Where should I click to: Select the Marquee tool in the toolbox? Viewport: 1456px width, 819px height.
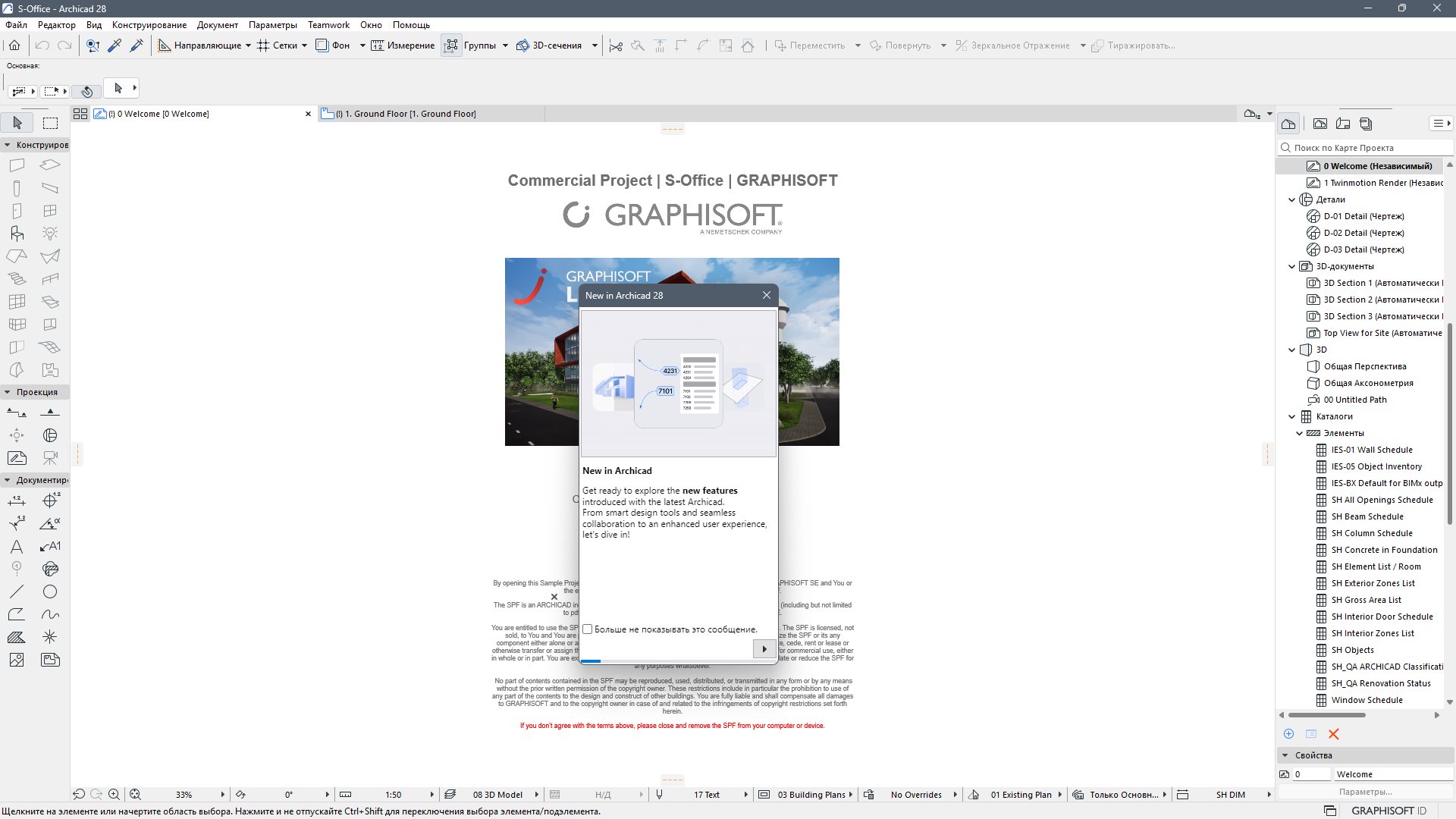[x=50, y=123]
